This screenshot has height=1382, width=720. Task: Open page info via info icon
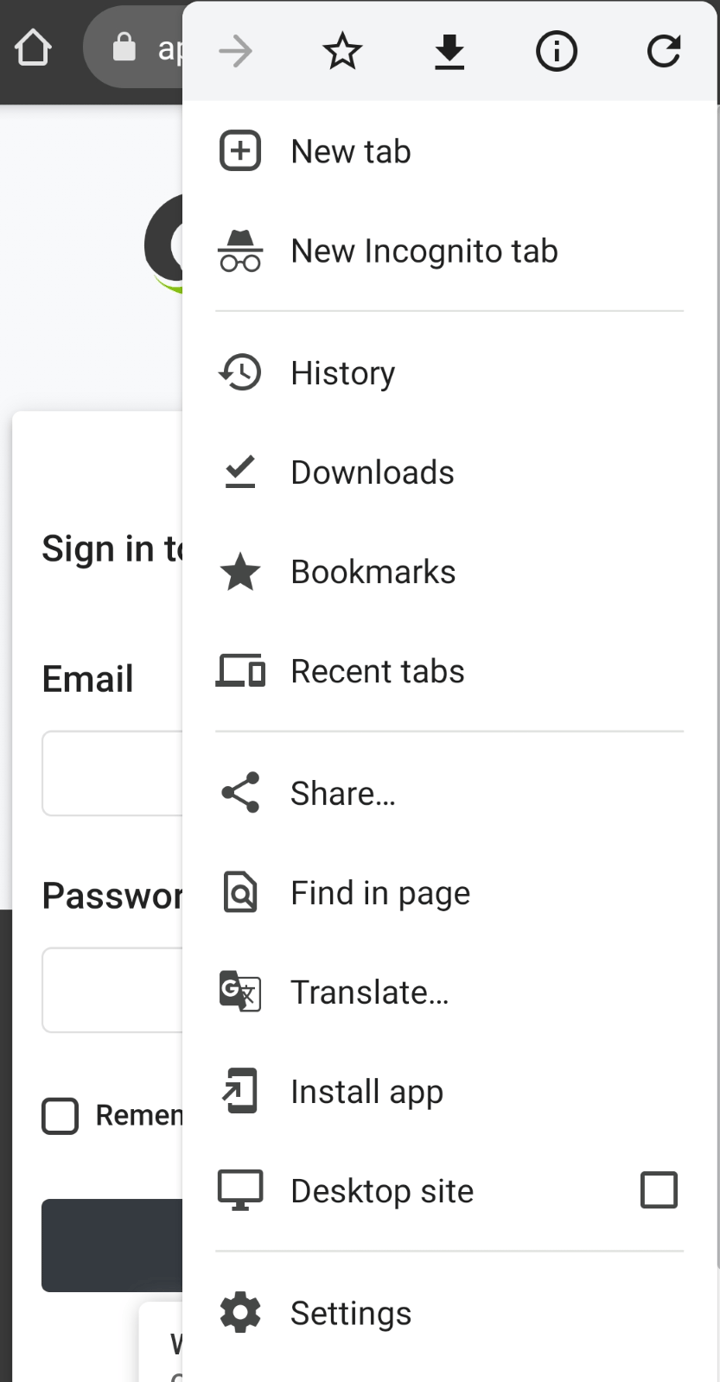[x=556, y=51]
